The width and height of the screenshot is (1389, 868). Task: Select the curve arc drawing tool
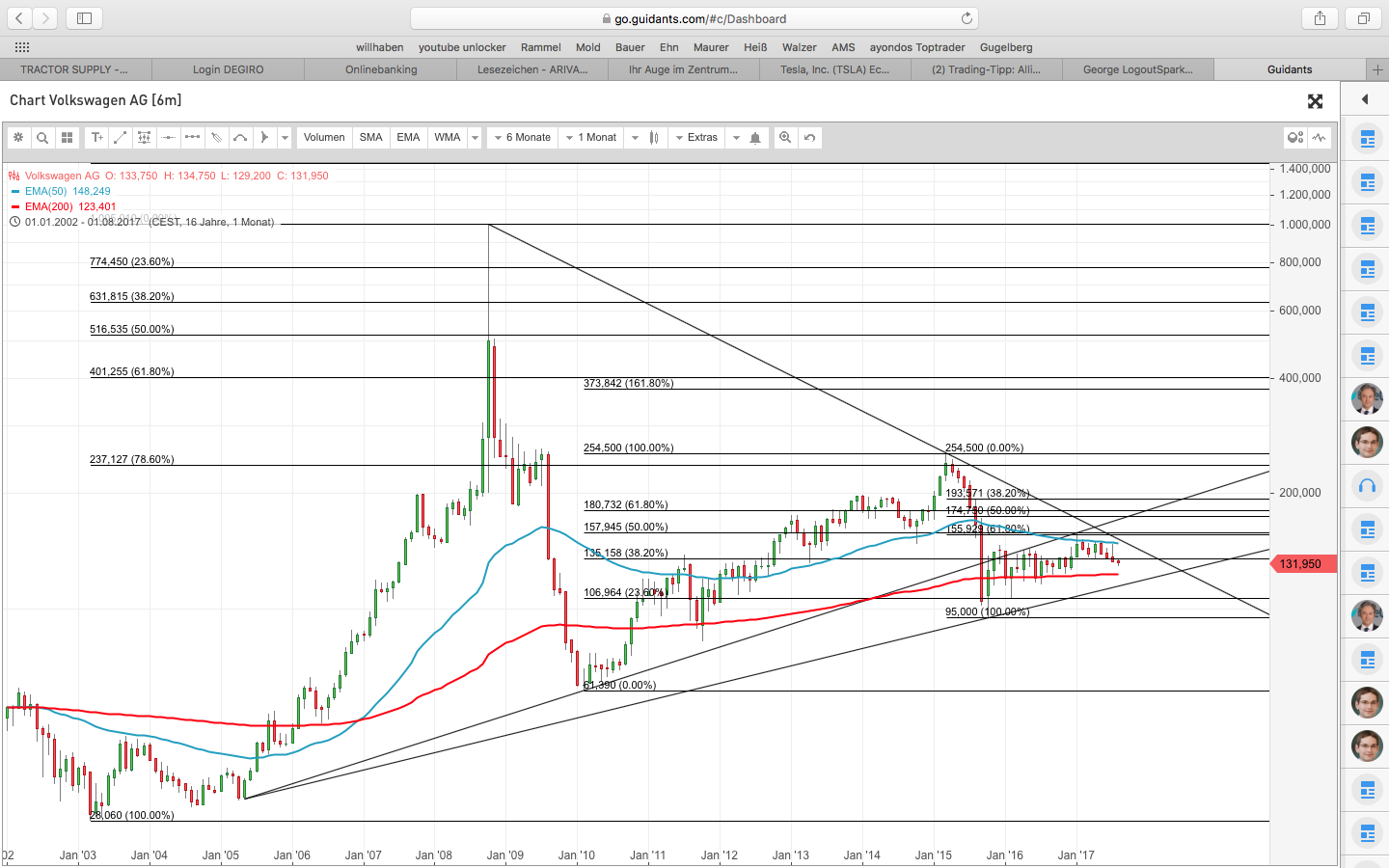(241, 138)
